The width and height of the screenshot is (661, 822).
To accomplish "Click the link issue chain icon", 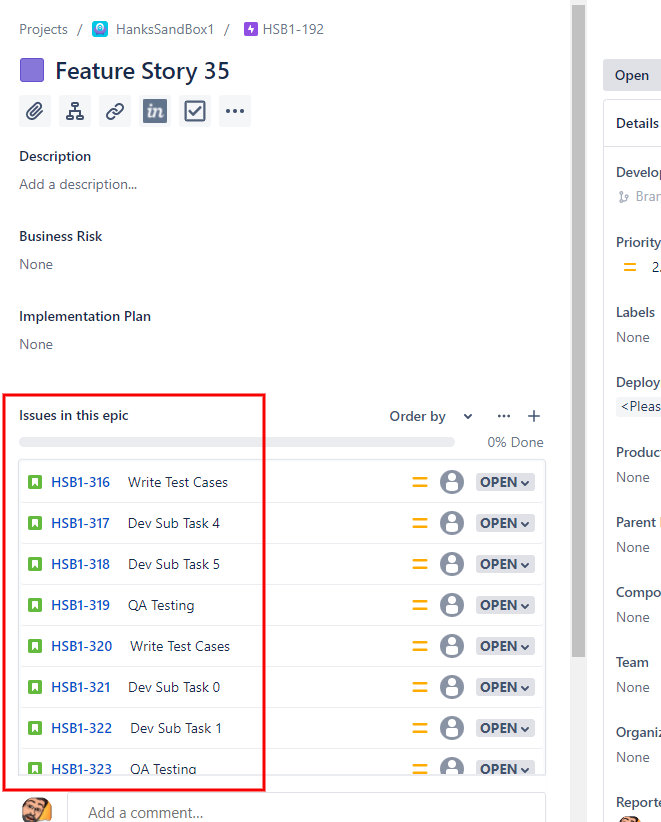I will pyautogui.click(x=115, y=111).
